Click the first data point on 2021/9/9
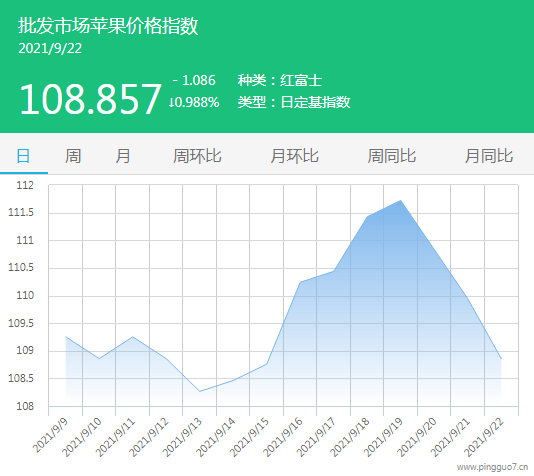This screenshot has height=476, width=534. [66, 337]
